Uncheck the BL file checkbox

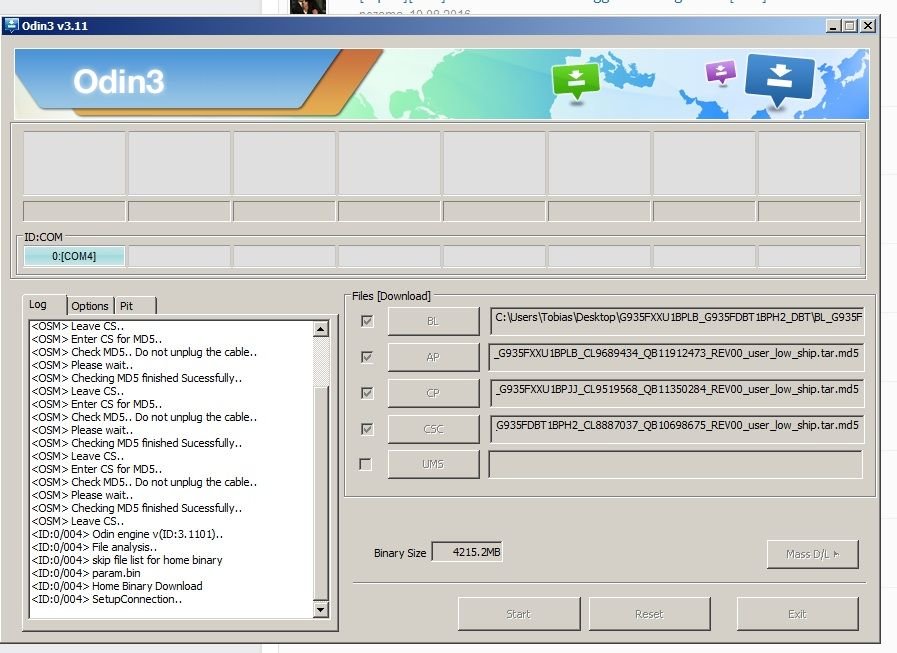tap(367, 321)
